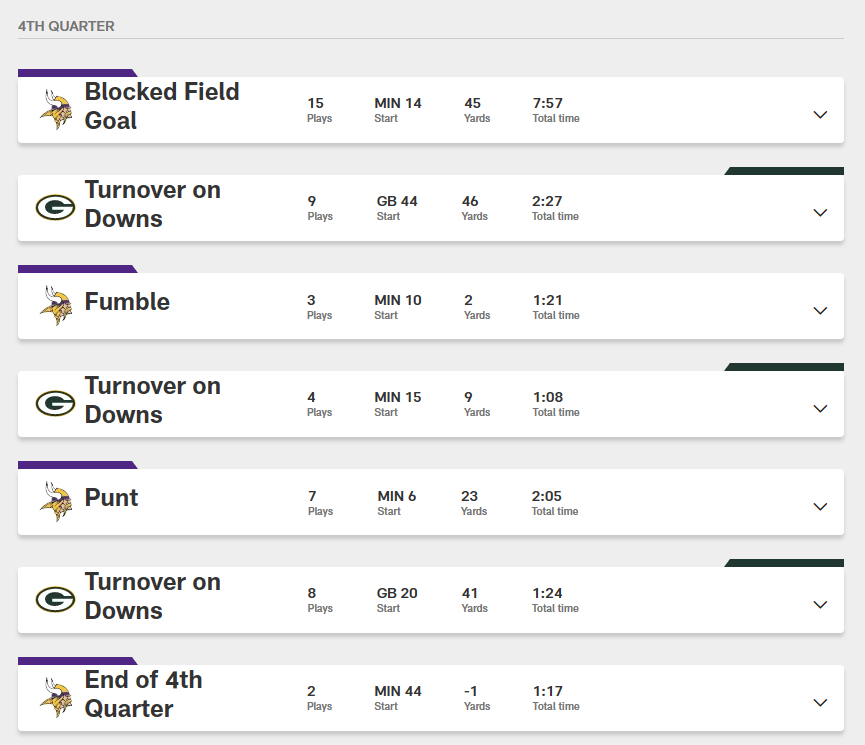The image size is (865, 745).
Task: Click the Packers logo on GB 44 drive
Action: pos(55,208)
